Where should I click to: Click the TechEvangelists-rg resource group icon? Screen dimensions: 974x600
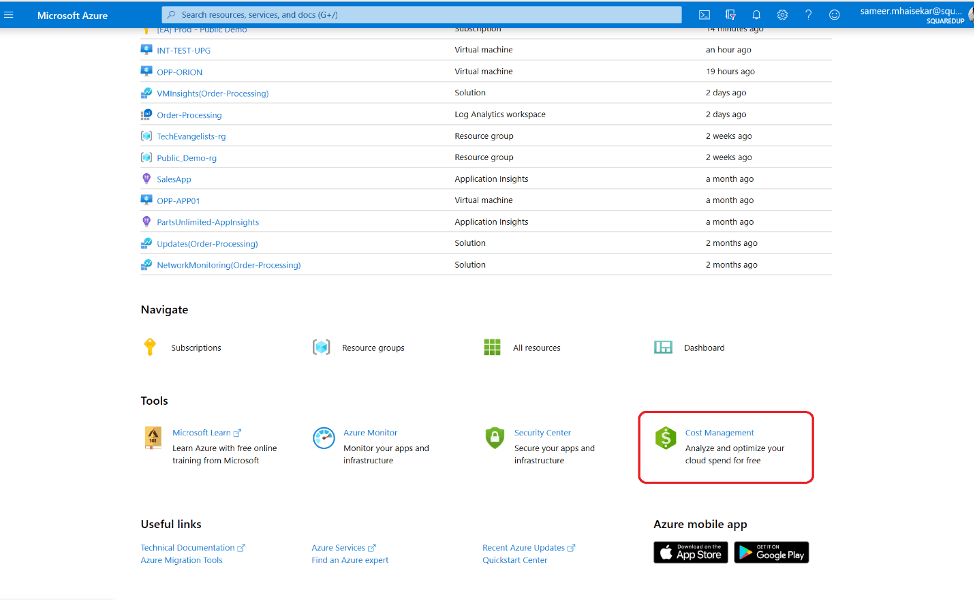[147, 136]
